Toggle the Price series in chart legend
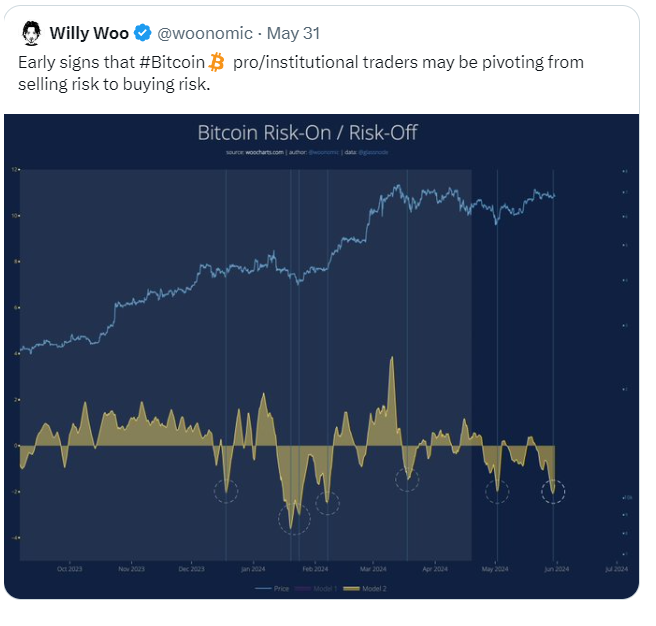656x626 pixels. (272, 588)
